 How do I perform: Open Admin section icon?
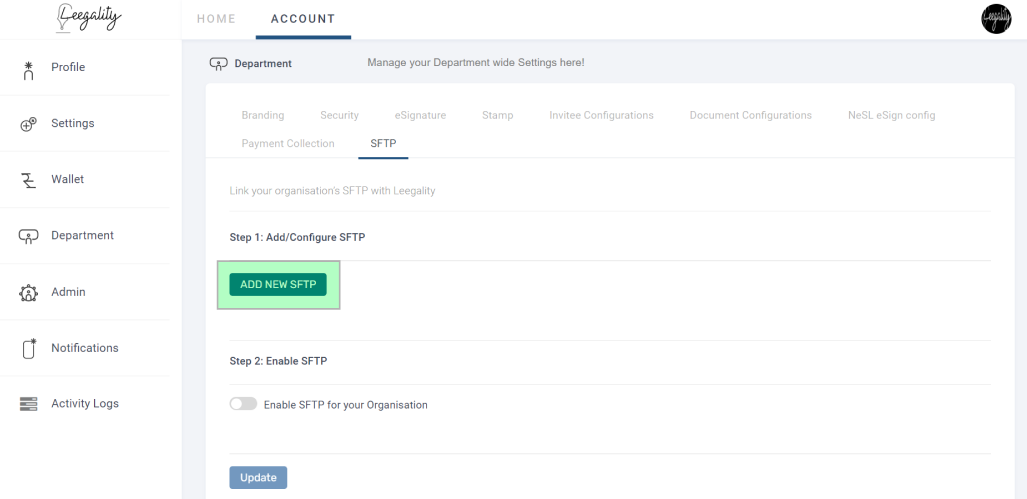(28, 293)
